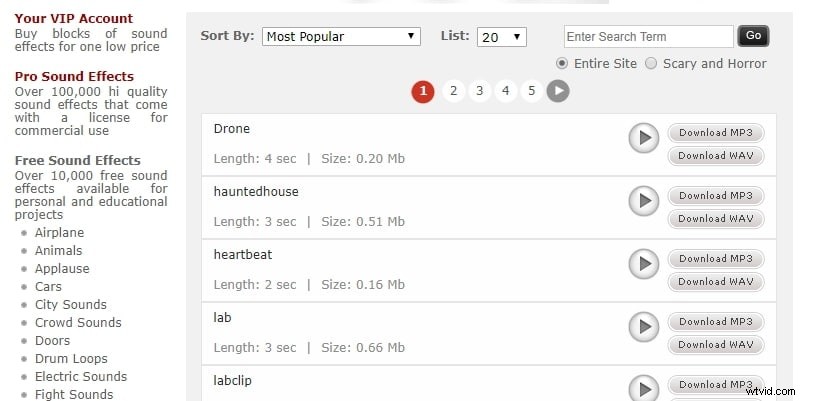Select the Scary and Horror radio option
Viewport: 815px width, 401px height.
coord(651,63)
